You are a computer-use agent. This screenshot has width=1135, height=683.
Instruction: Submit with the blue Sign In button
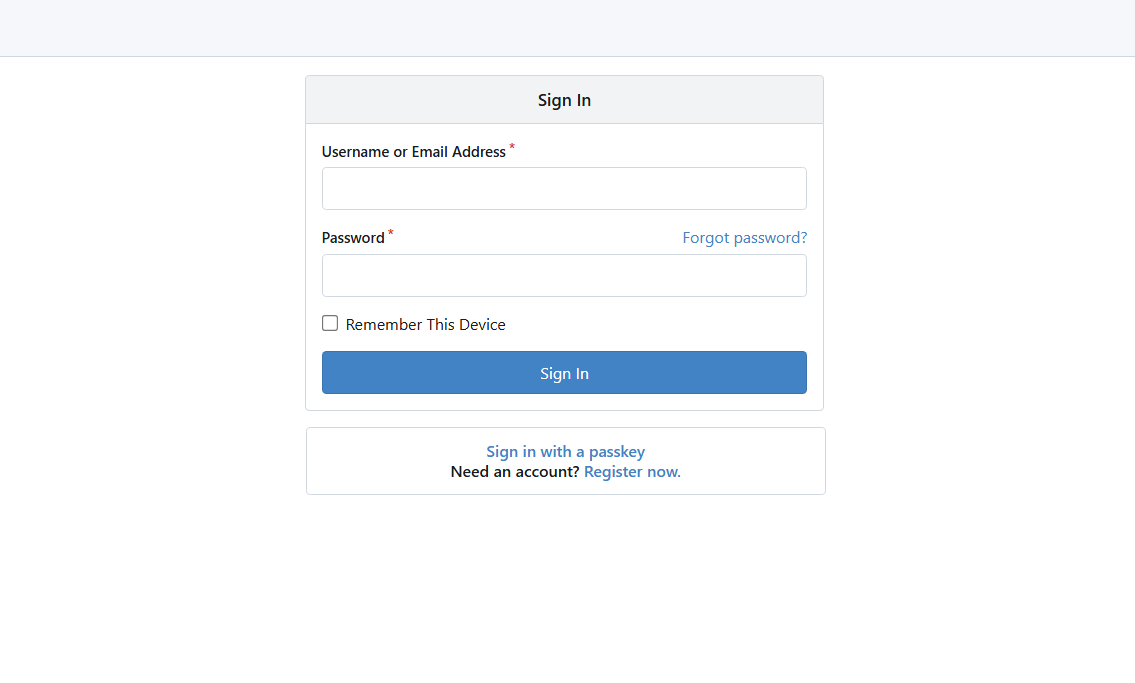564,373
